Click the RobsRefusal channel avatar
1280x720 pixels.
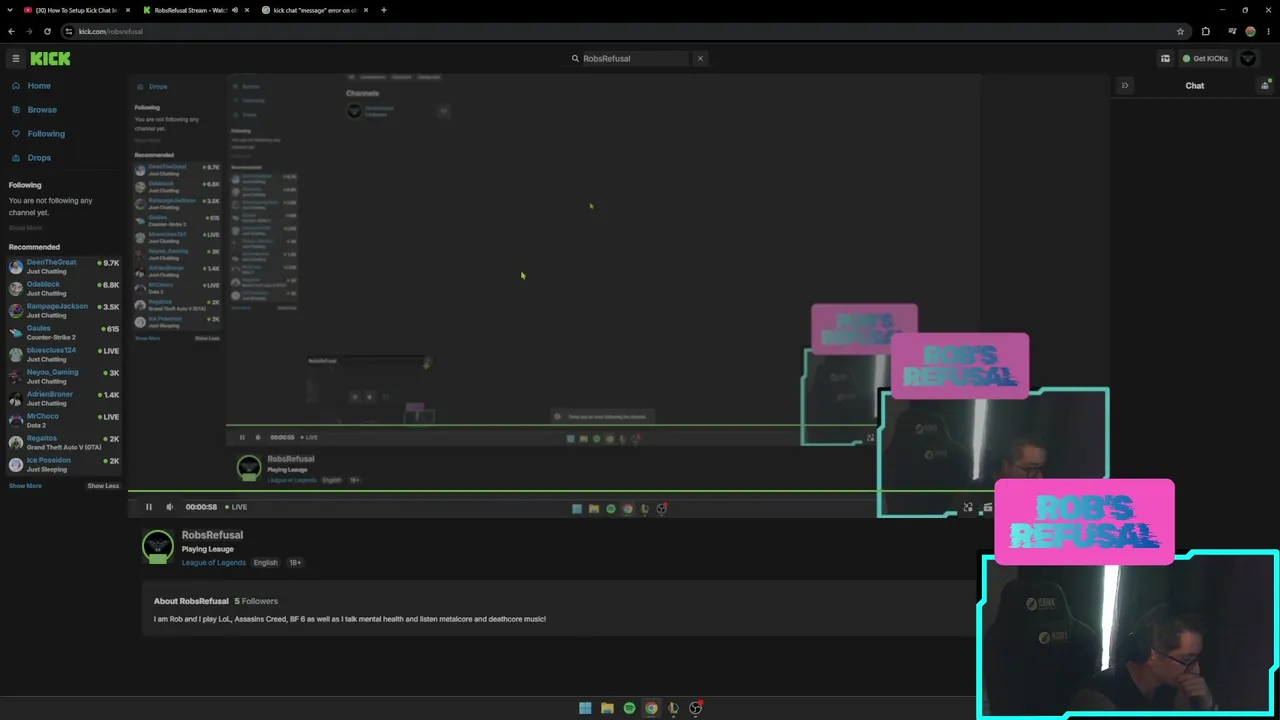click(158, 547)
